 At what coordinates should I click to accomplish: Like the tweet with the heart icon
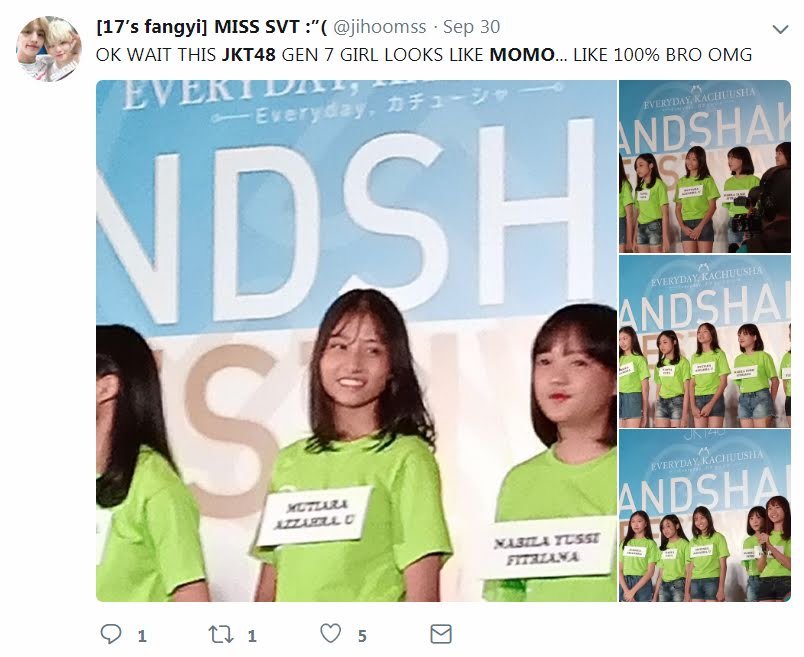tap(331, 634)
